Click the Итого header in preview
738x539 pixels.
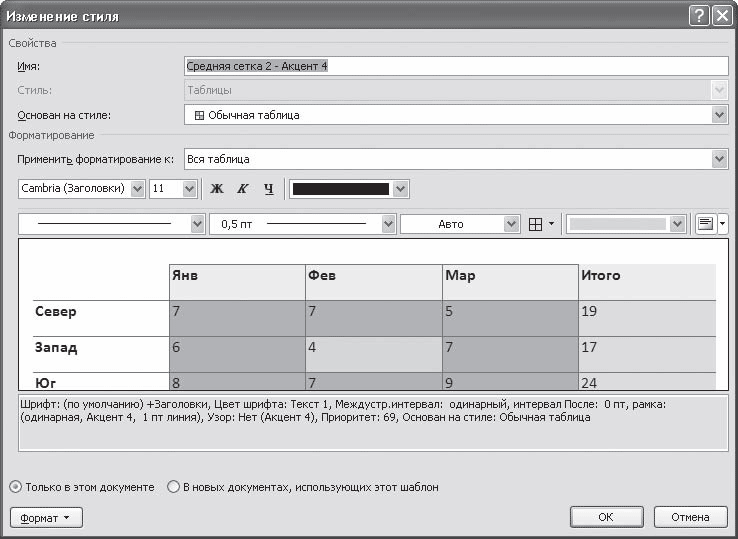(x=601, y=275)
